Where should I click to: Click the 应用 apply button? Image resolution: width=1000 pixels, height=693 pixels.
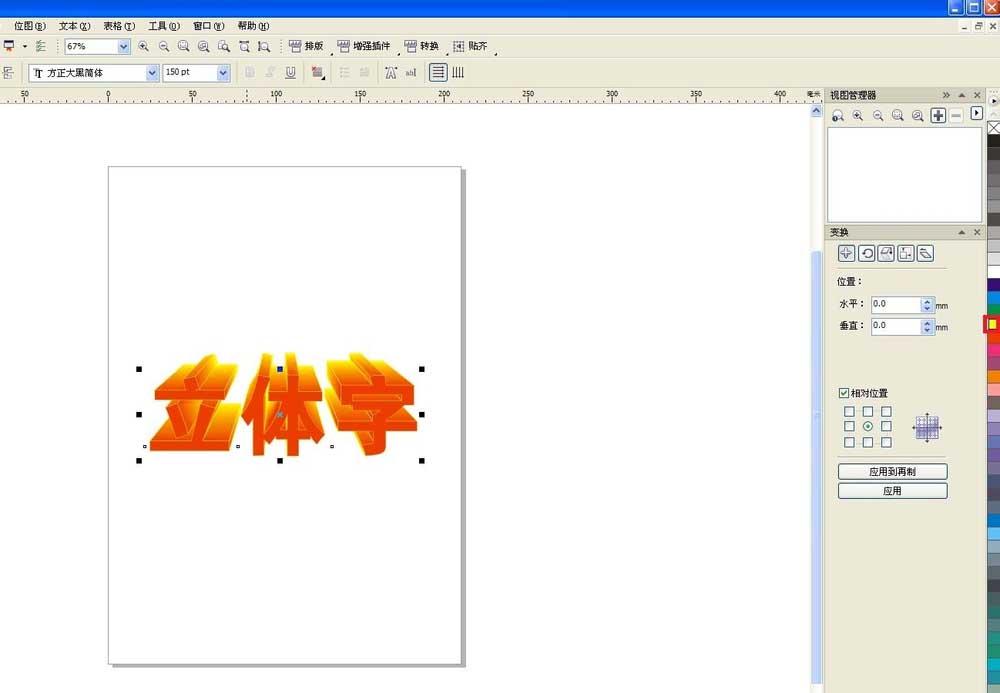point(892,491)
